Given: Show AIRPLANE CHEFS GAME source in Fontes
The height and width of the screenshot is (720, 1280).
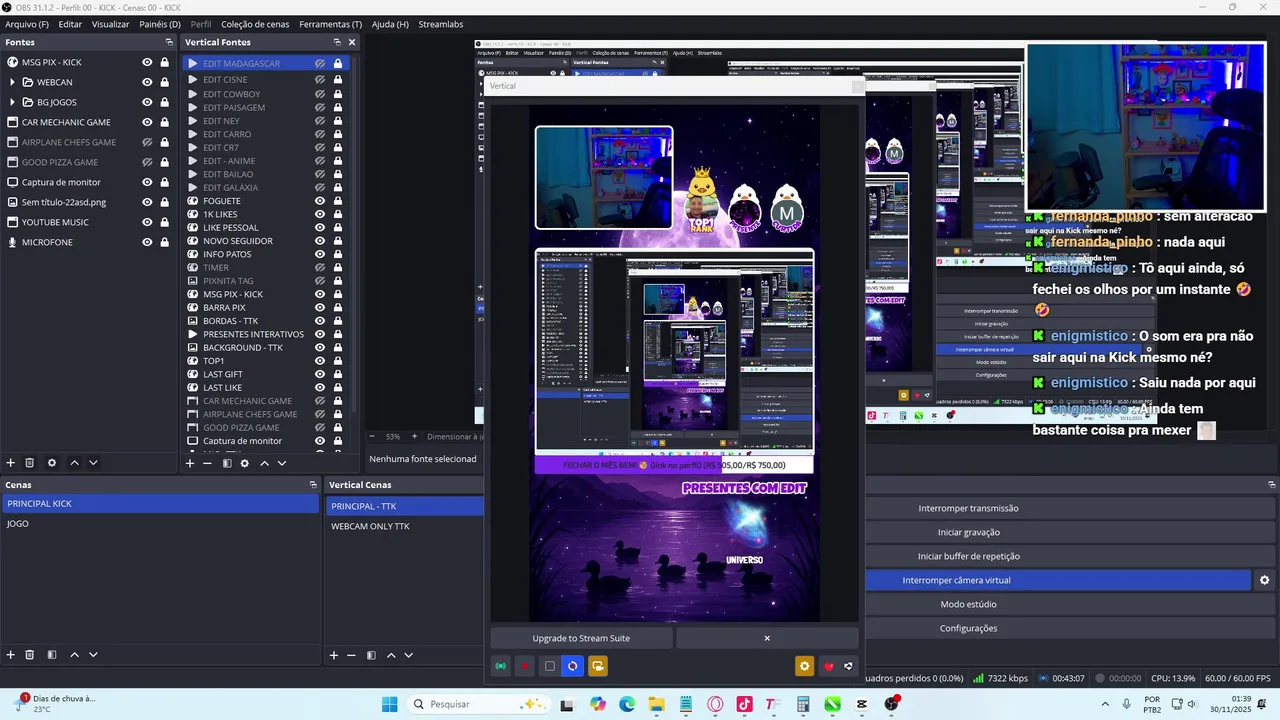Looking at the screenshot, I should click(147, 142).
